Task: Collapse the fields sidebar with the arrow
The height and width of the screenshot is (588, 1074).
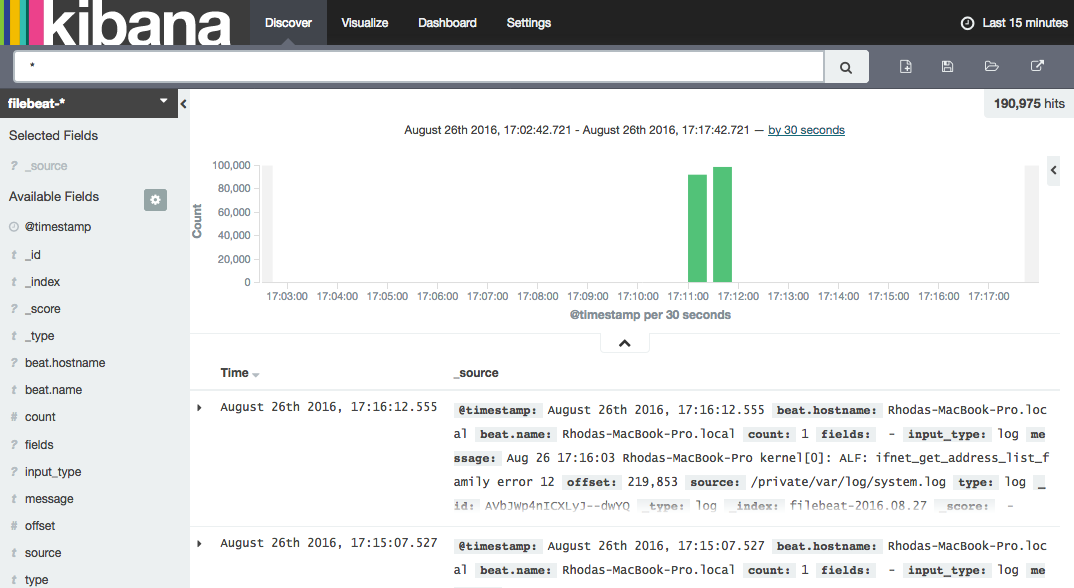Action: coord(183,104)
